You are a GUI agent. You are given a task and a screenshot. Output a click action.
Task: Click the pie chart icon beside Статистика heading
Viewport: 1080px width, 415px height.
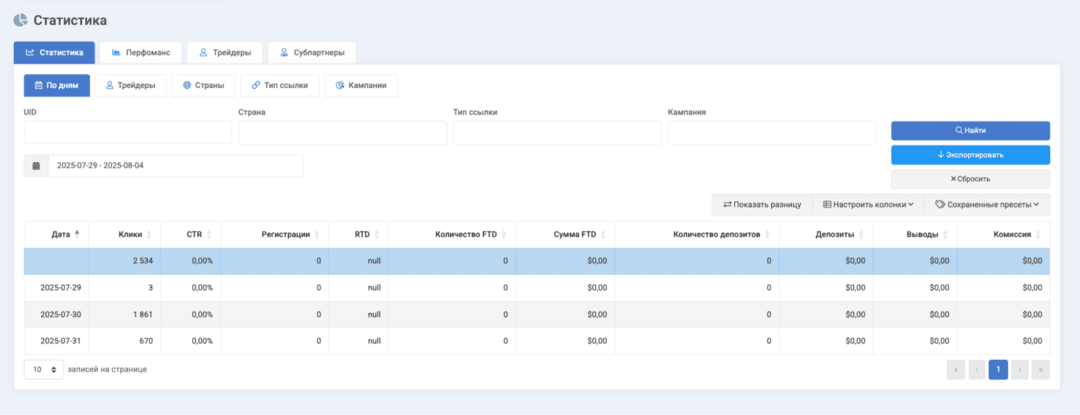(x=21, y=21)
